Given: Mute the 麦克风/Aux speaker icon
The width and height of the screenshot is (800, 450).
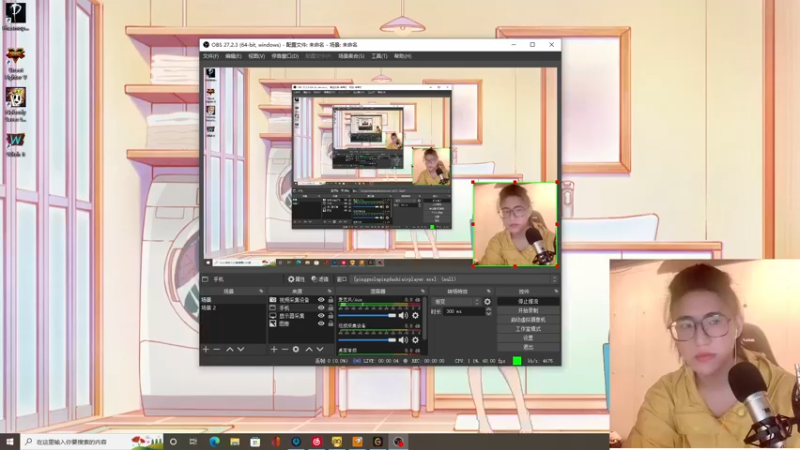Looking at the screenshot, I should (x=403, y=315).
